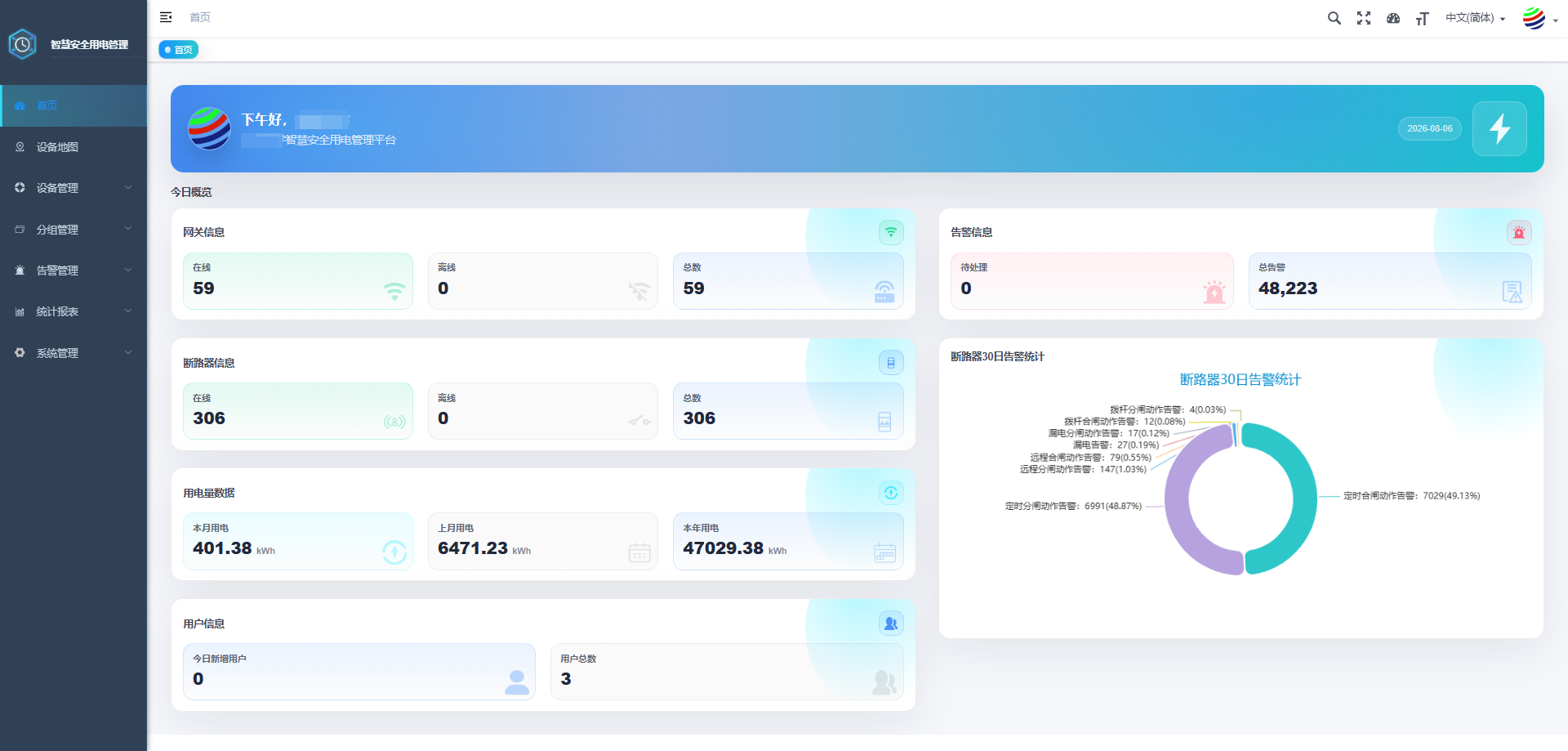Viewport: 1568px width, 751px height.
Task: Click the 今日新增用户 tile
Action: click(x=359, y=672)
